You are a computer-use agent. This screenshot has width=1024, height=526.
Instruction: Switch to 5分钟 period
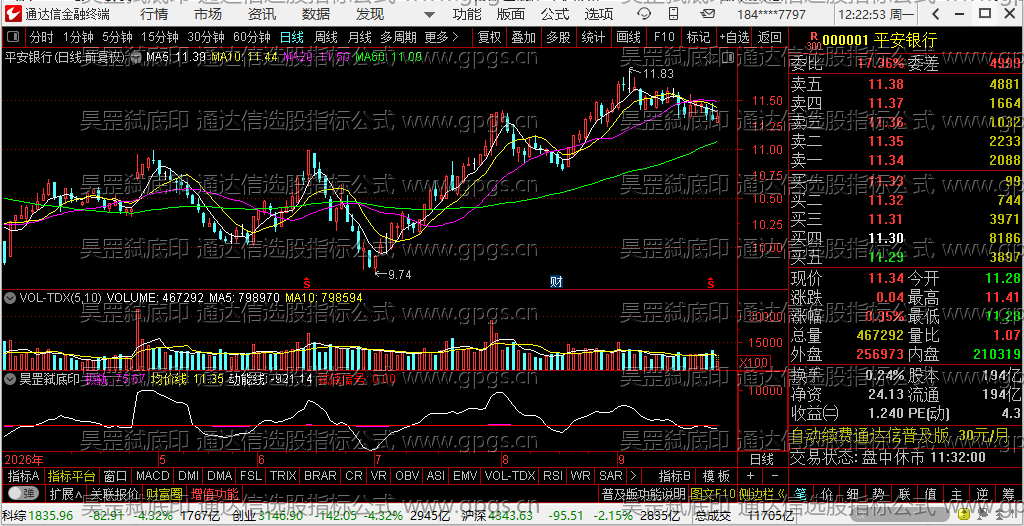pos(117,37)
